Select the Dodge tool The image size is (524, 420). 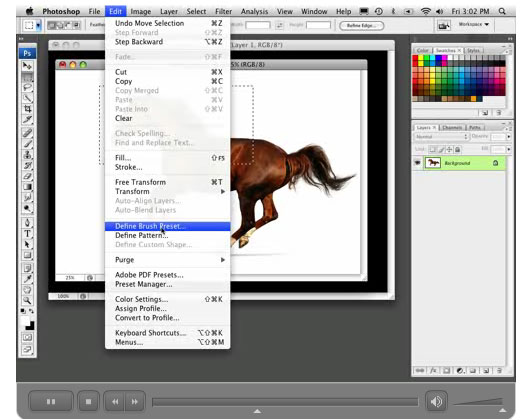(27, 208)
